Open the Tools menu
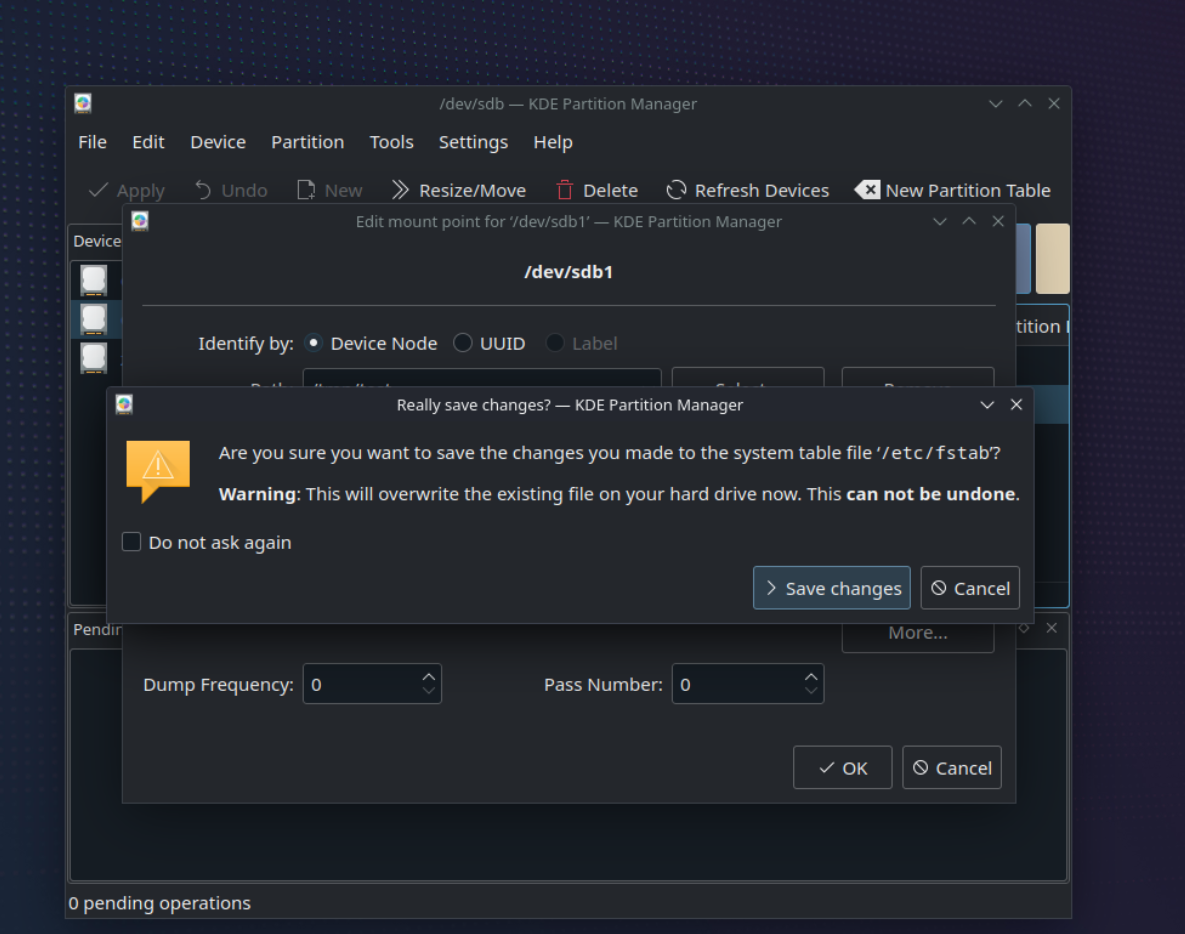Viewport: 1185px width, 934px height. click(x=391, y=142)
